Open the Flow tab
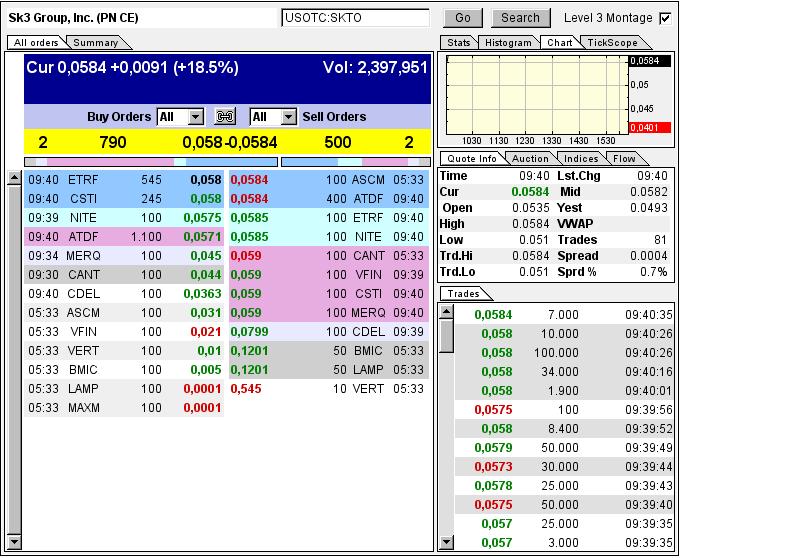The image size is (789, 558). coord(624,159)
